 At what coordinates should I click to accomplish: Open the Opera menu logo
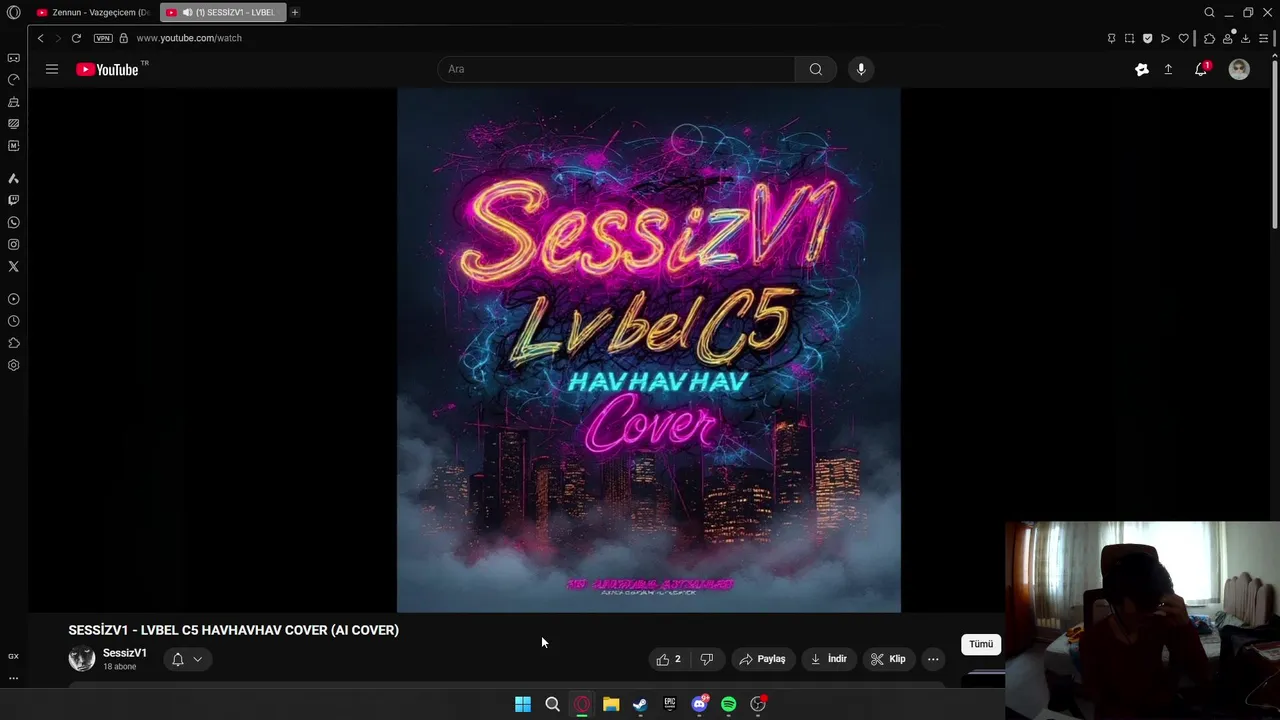13,12
